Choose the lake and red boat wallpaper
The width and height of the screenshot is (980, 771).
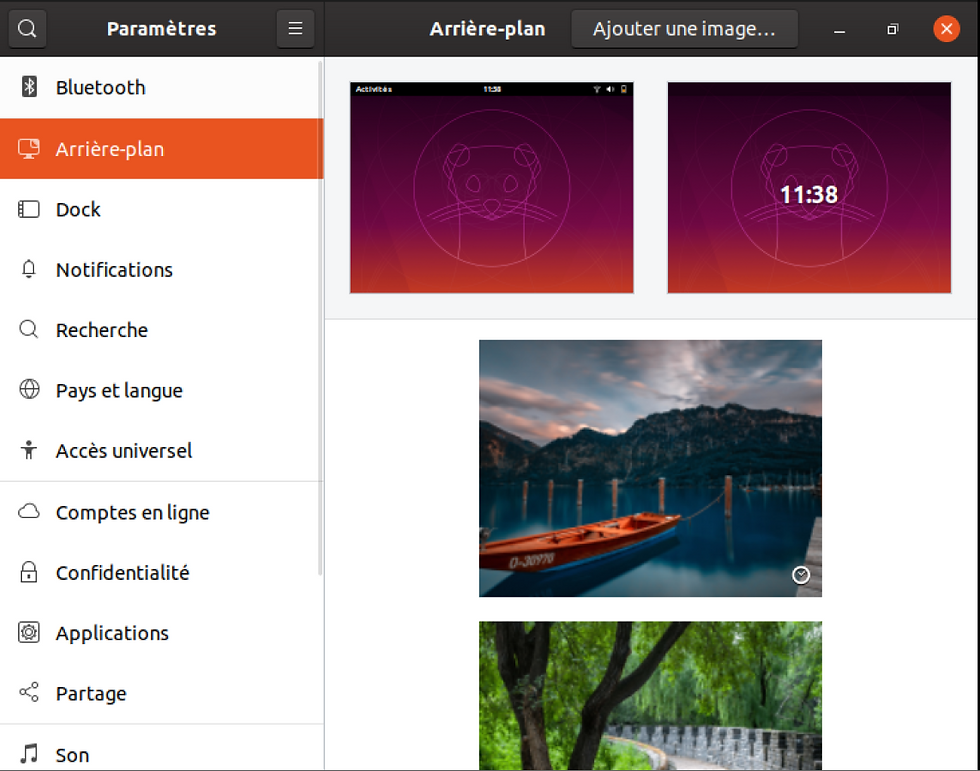pos(651,469)
